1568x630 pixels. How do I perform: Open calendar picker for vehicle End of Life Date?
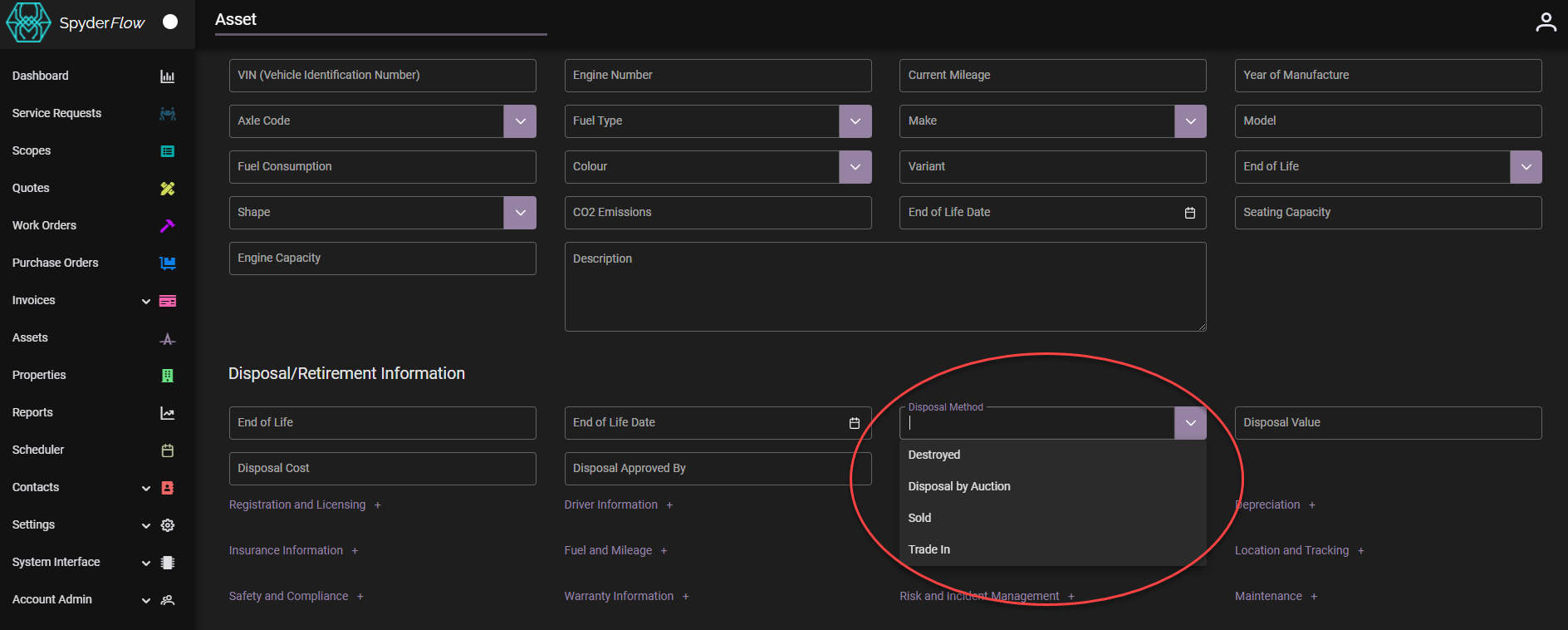1189,213
